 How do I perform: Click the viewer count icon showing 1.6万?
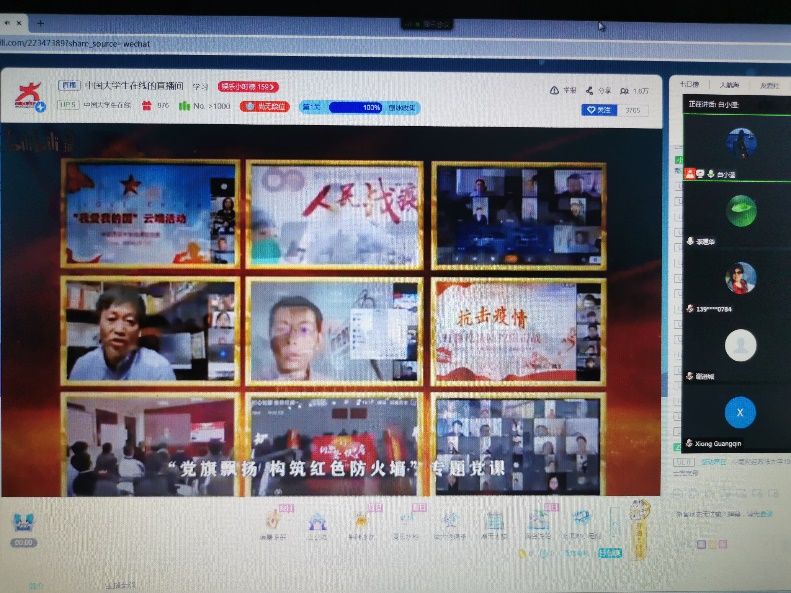point(625,90)
